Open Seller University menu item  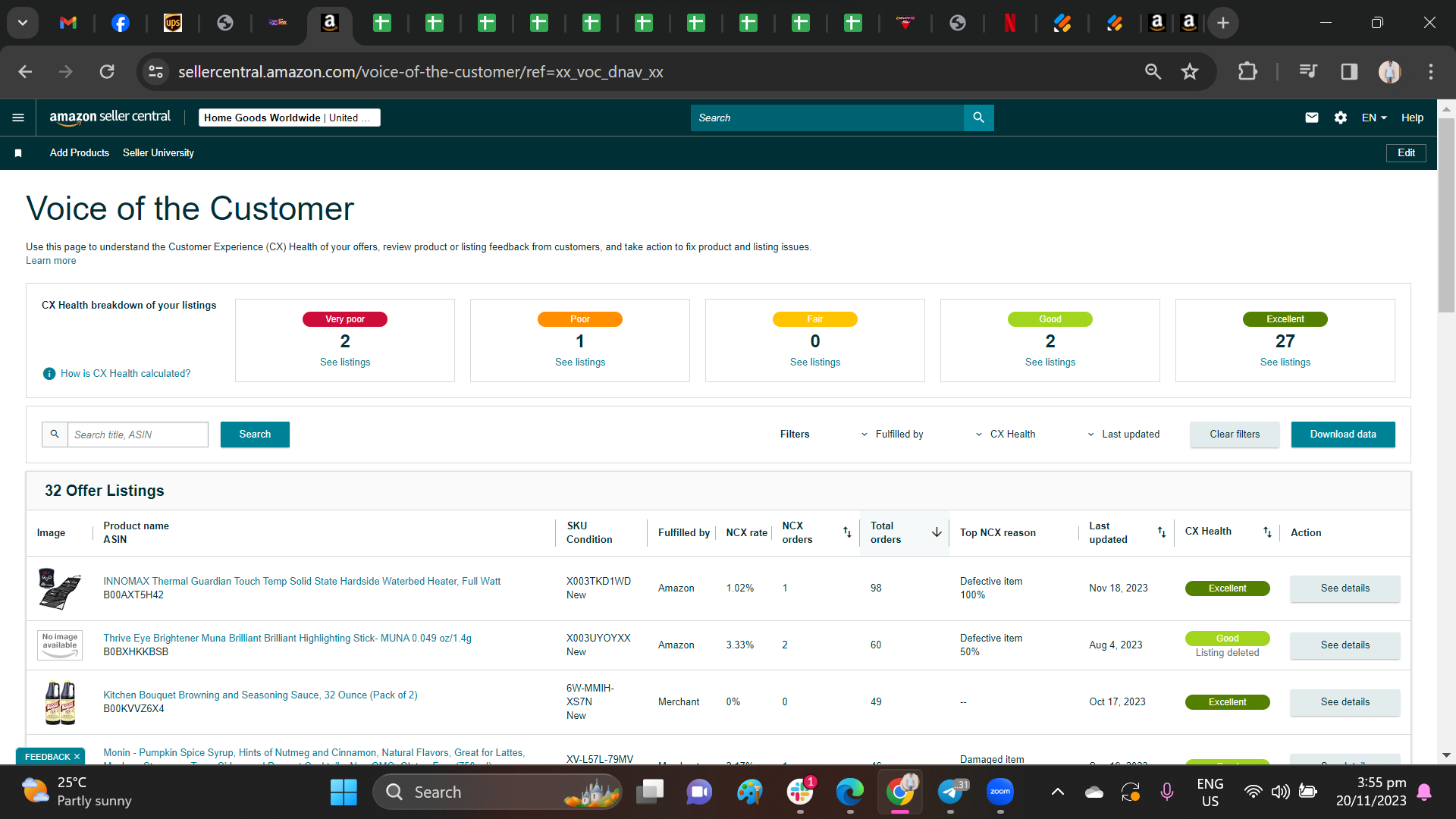point(158,153)
